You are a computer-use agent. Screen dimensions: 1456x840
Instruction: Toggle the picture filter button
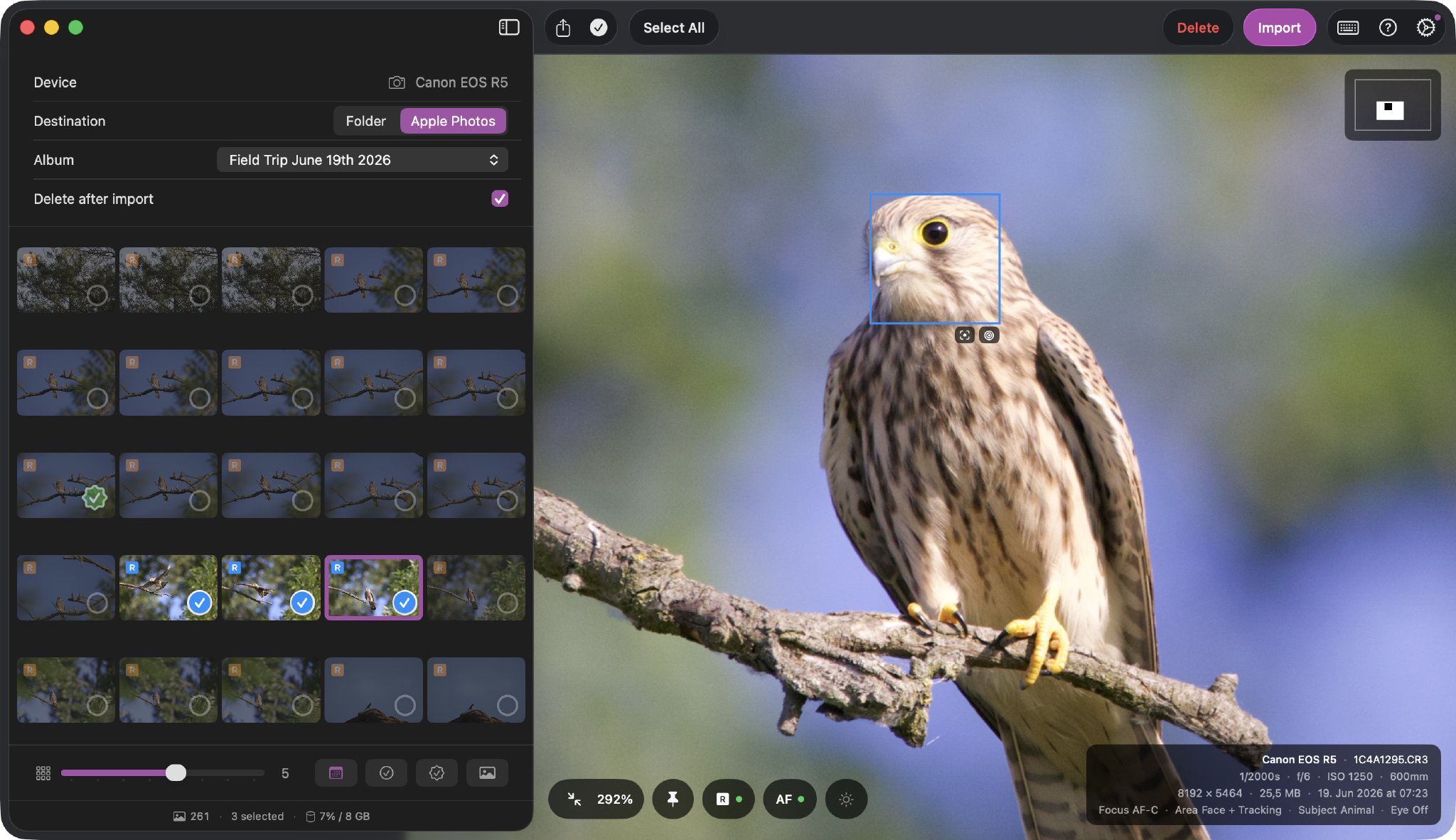click(488, 773)
